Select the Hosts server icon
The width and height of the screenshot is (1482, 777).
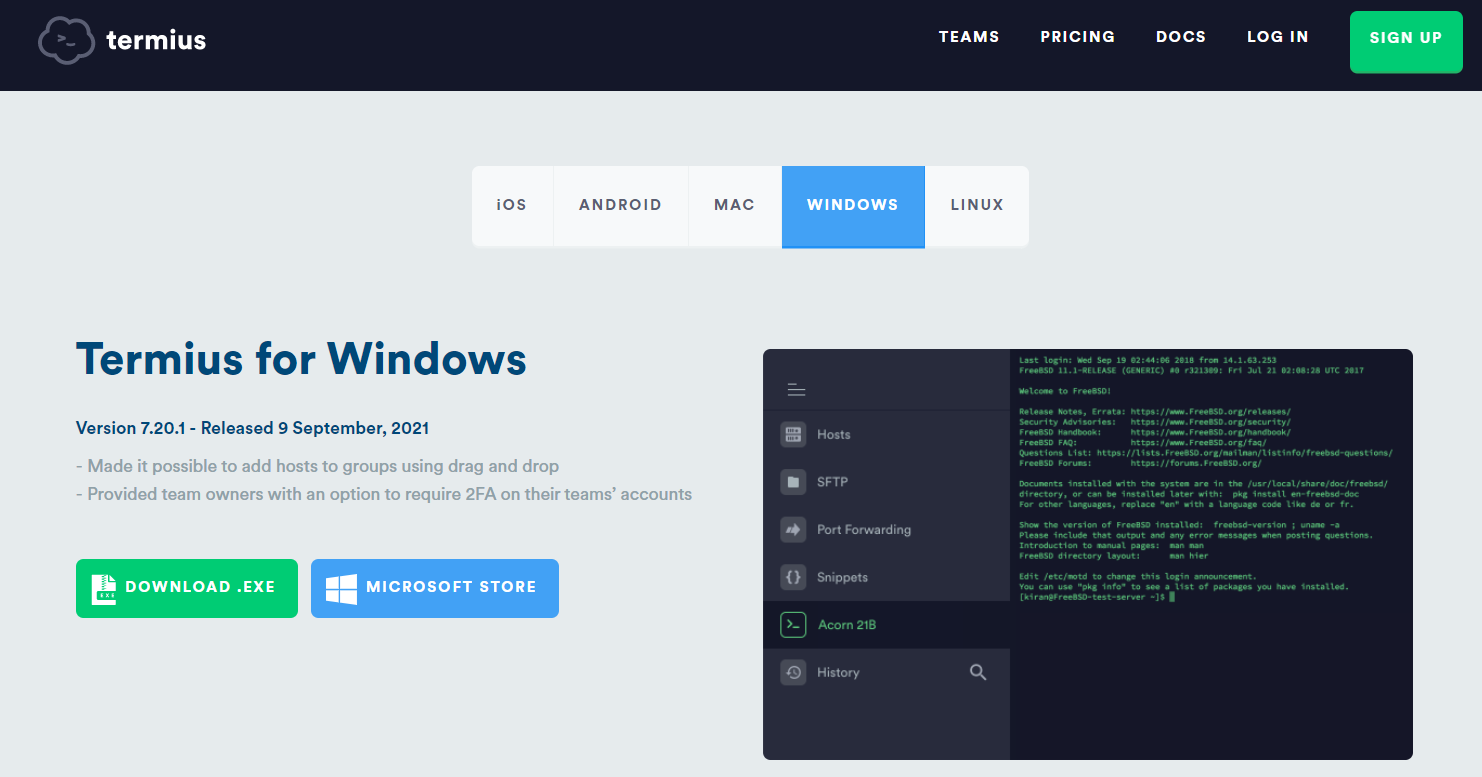(793, 434)
